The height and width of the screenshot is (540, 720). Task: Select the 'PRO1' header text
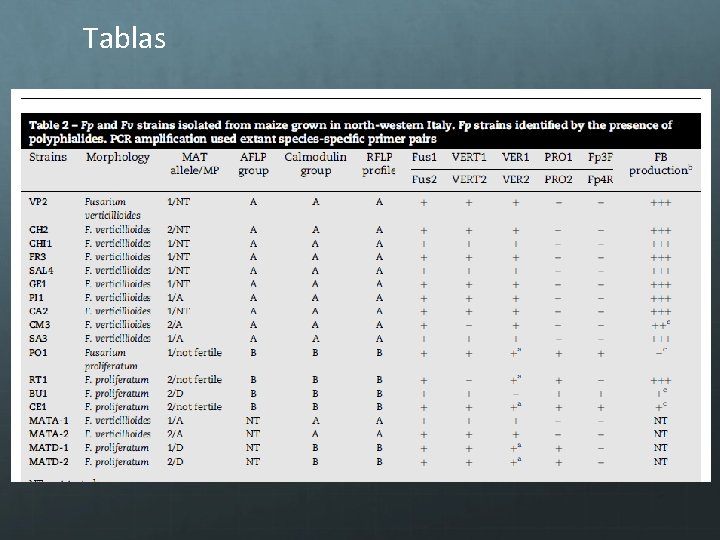coord(558,157)
